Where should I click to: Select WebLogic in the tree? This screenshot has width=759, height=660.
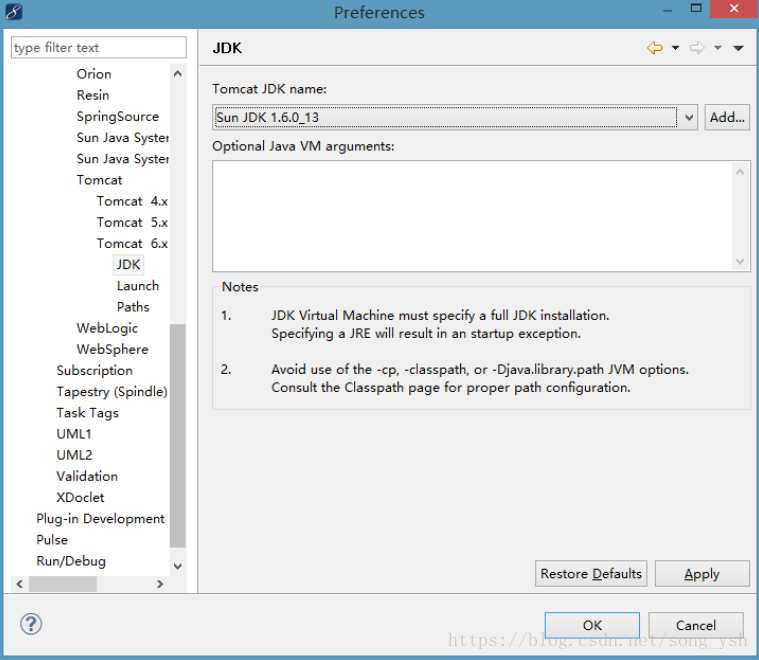pyautogui.click(x=107, y=328)
